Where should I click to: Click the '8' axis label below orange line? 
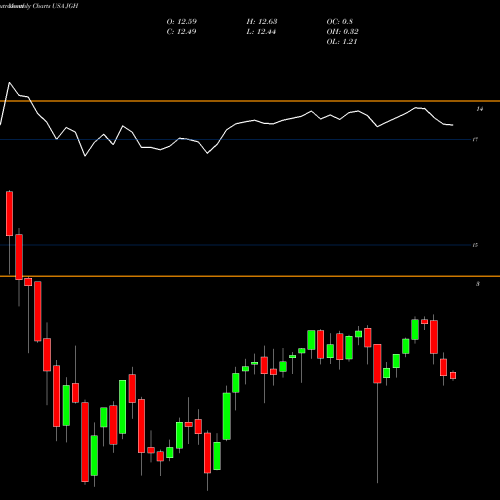tap(478, 284)
